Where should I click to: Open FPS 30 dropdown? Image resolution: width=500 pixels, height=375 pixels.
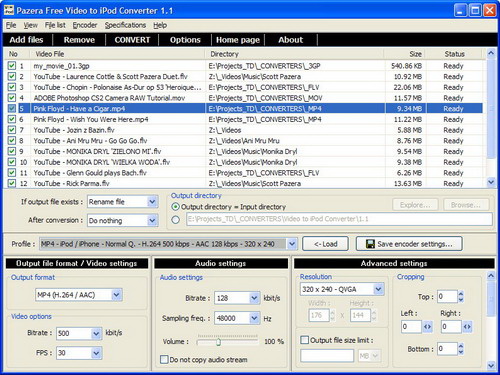(96, 353)
